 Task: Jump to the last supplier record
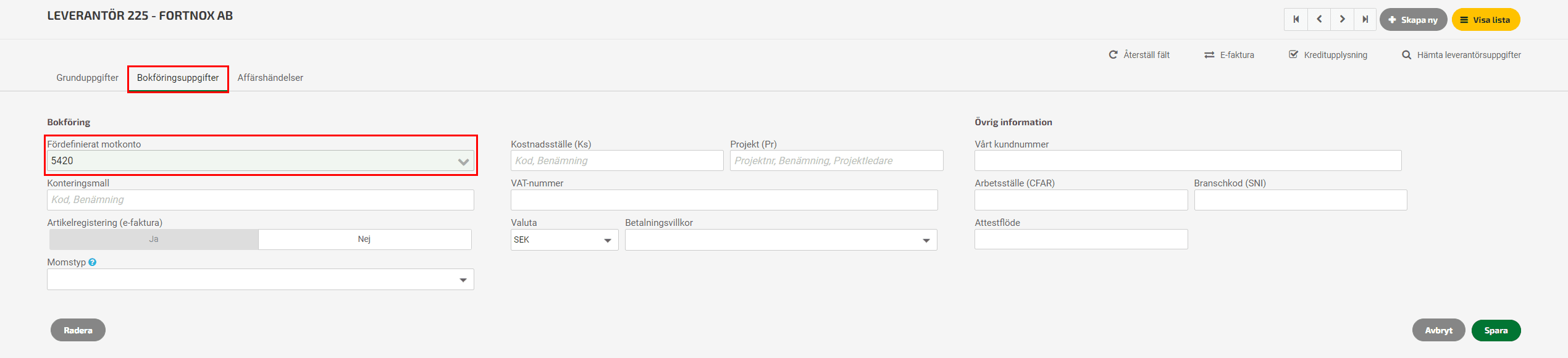click(x=1365, y=19)
